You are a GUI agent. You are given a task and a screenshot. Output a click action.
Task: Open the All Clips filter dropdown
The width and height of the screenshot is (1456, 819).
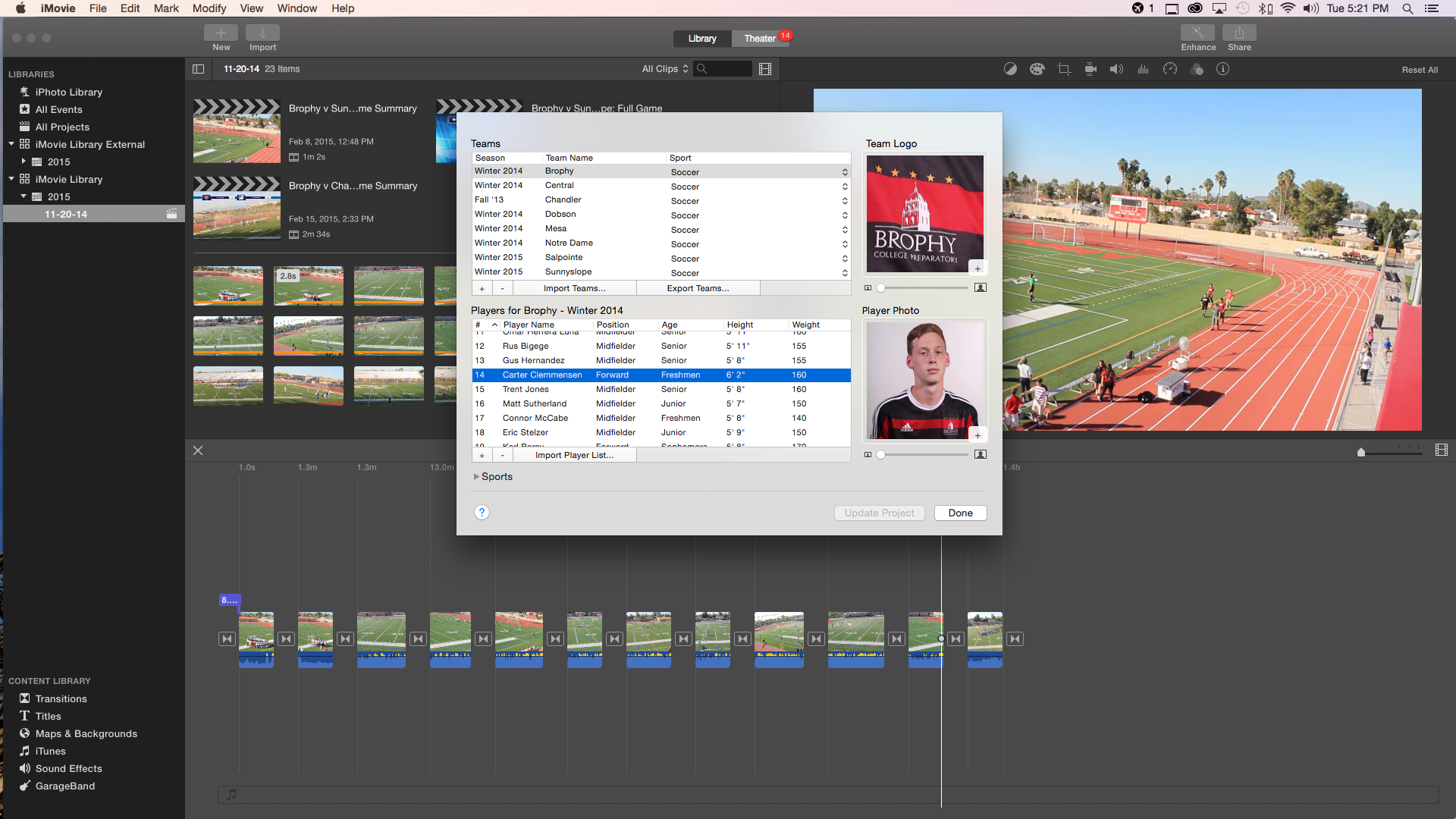664,68
